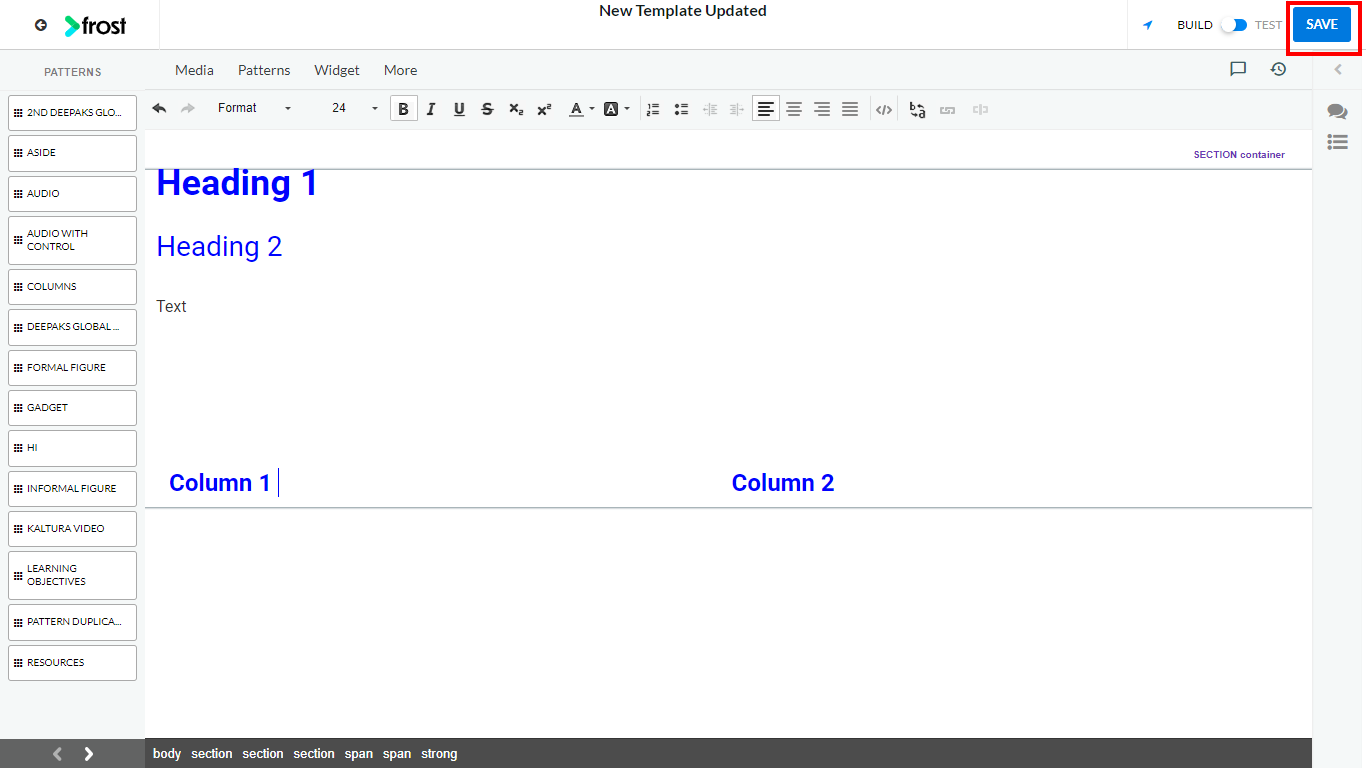The width and height of the screenshot is (1366, 768).
Task: Toggle subscript formatting
Action: [x=516, y=109]
